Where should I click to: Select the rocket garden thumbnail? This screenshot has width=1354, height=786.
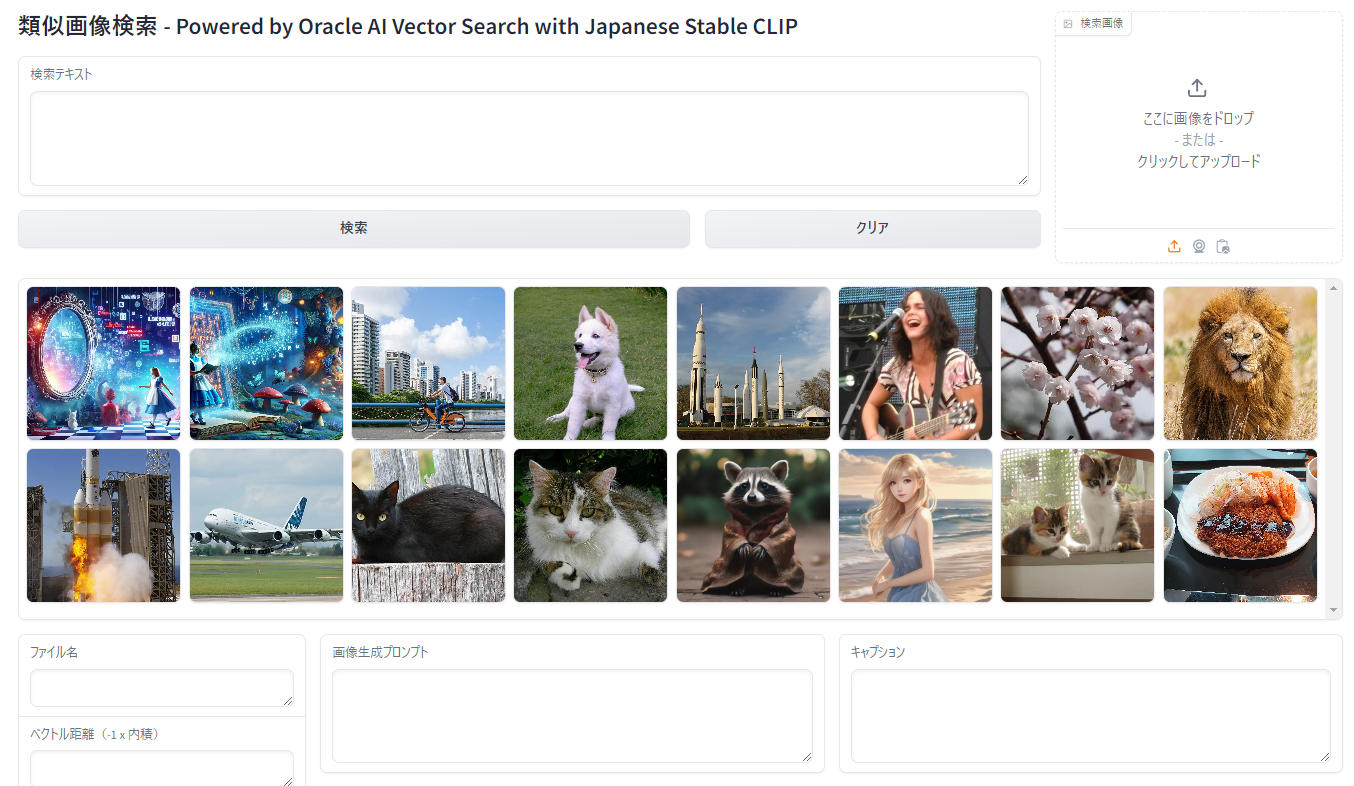(x=753, y=363)
